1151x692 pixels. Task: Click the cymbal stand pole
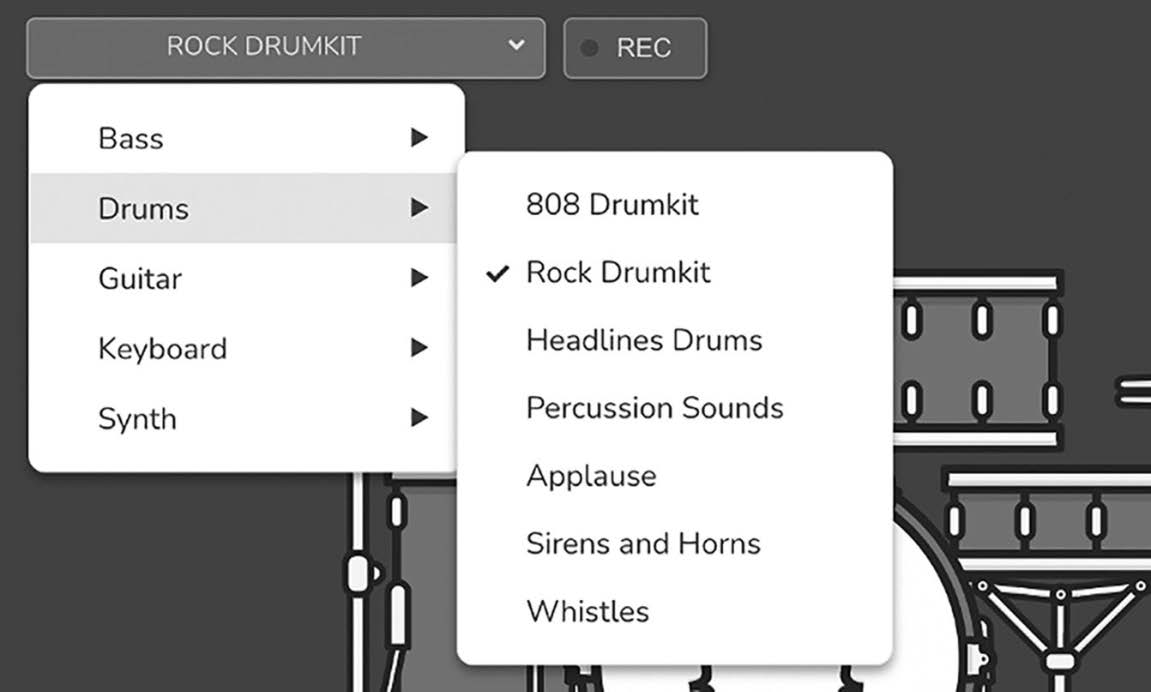pos(357,580)
